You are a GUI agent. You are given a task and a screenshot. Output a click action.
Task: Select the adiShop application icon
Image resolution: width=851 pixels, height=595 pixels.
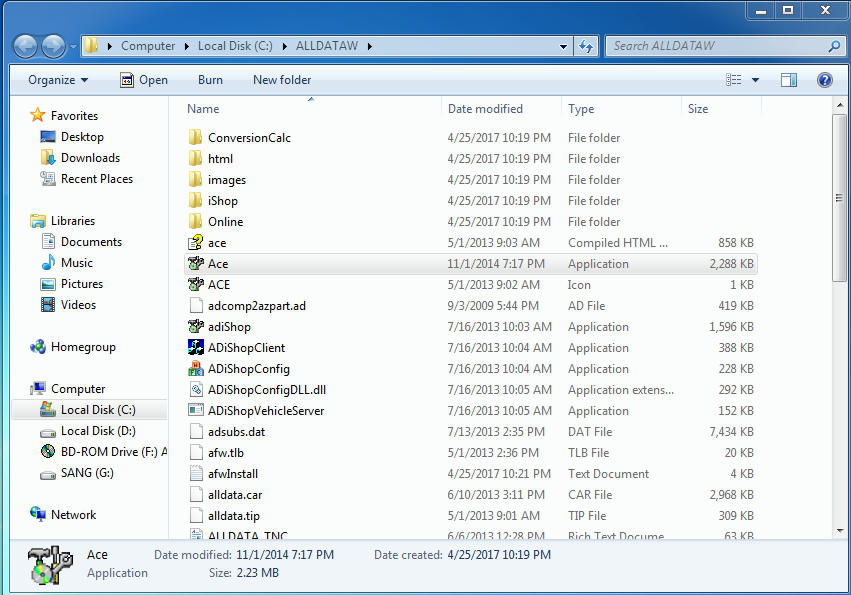(x=195, y=326)
